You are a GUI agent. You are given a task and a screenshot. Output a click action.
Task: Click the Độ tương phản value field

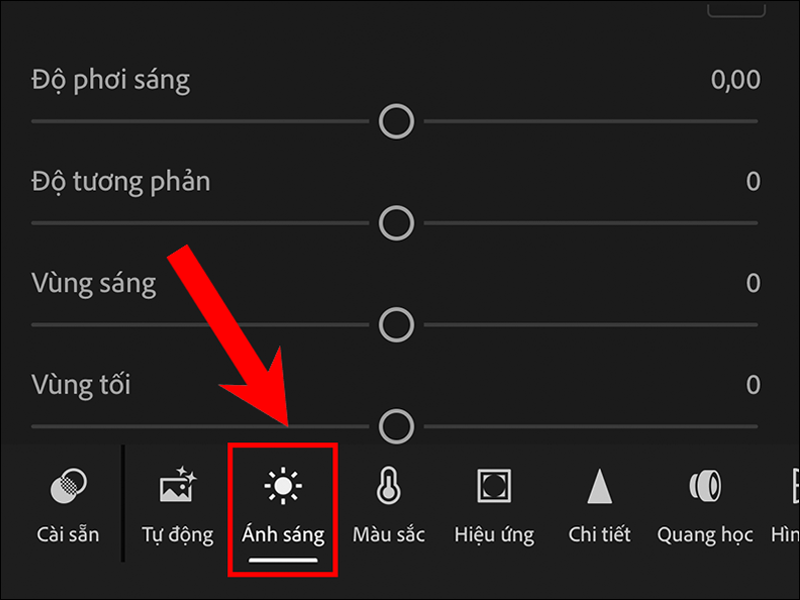[753, 182]
